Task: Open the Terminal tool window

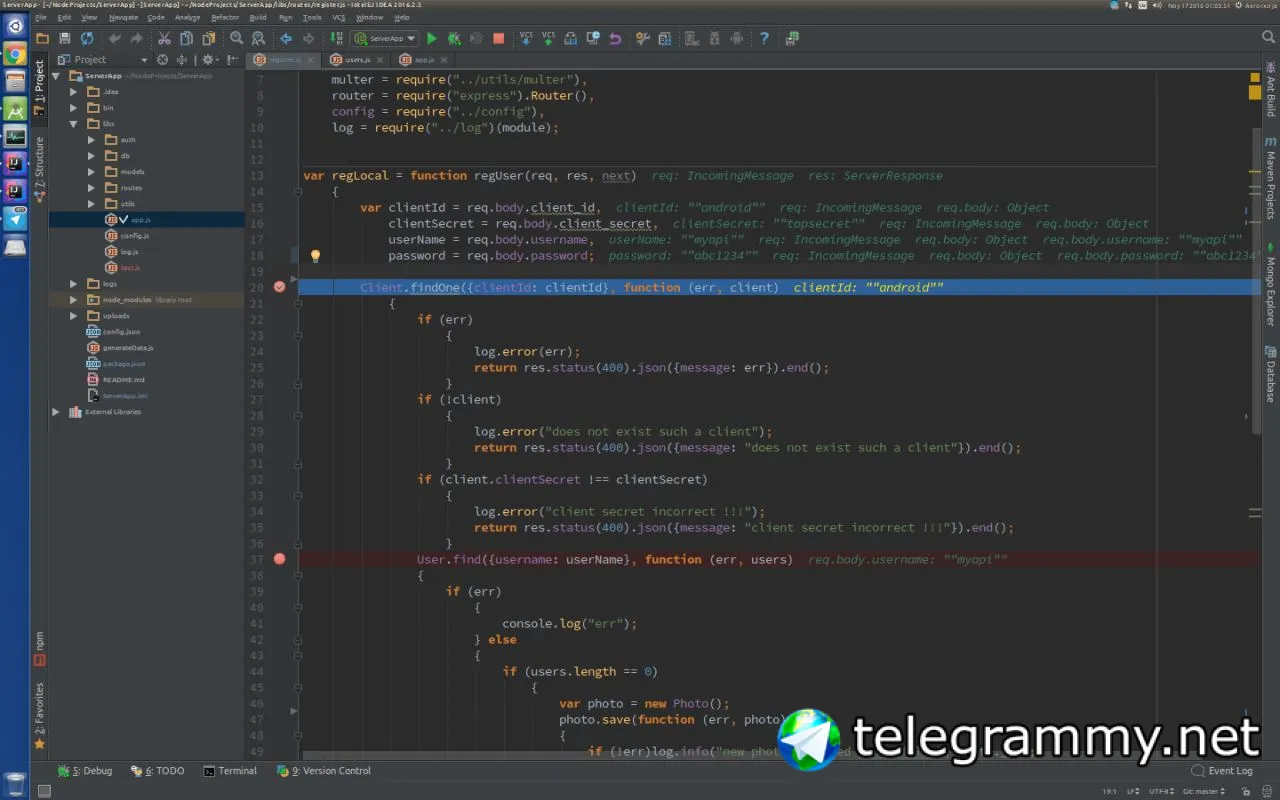Action: click(x=230, y=771)
